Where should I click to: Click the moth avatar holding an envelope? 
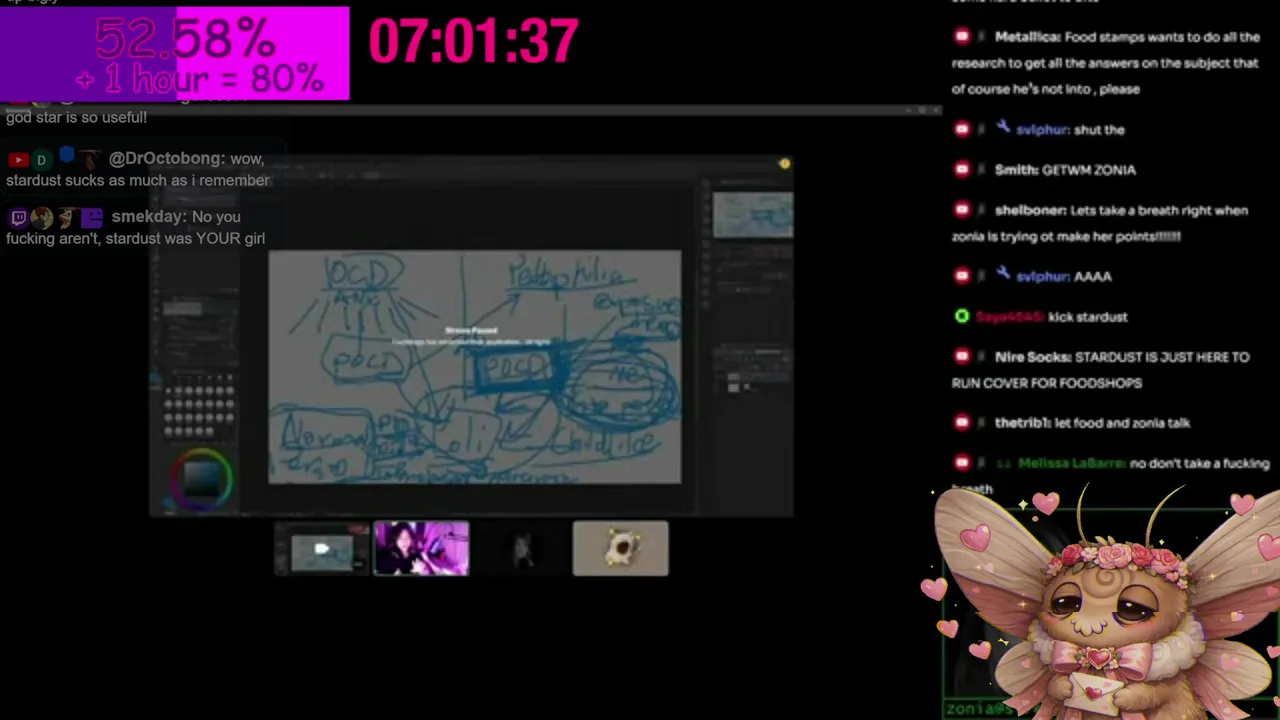(1106, 604)
